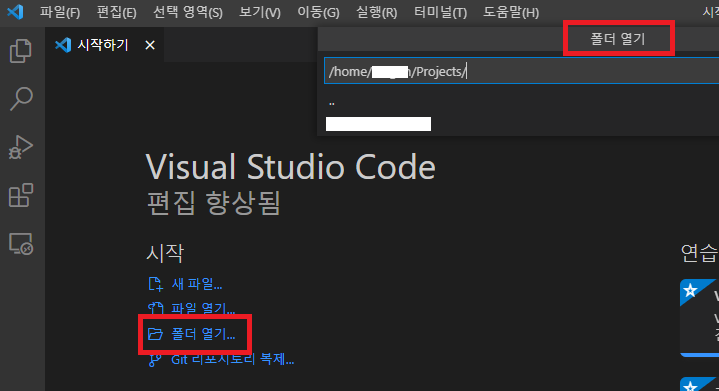Open the 보기(V) menu
Image resolution: width=719 pixels, height=391 pixels.
[x=260, y=12]
